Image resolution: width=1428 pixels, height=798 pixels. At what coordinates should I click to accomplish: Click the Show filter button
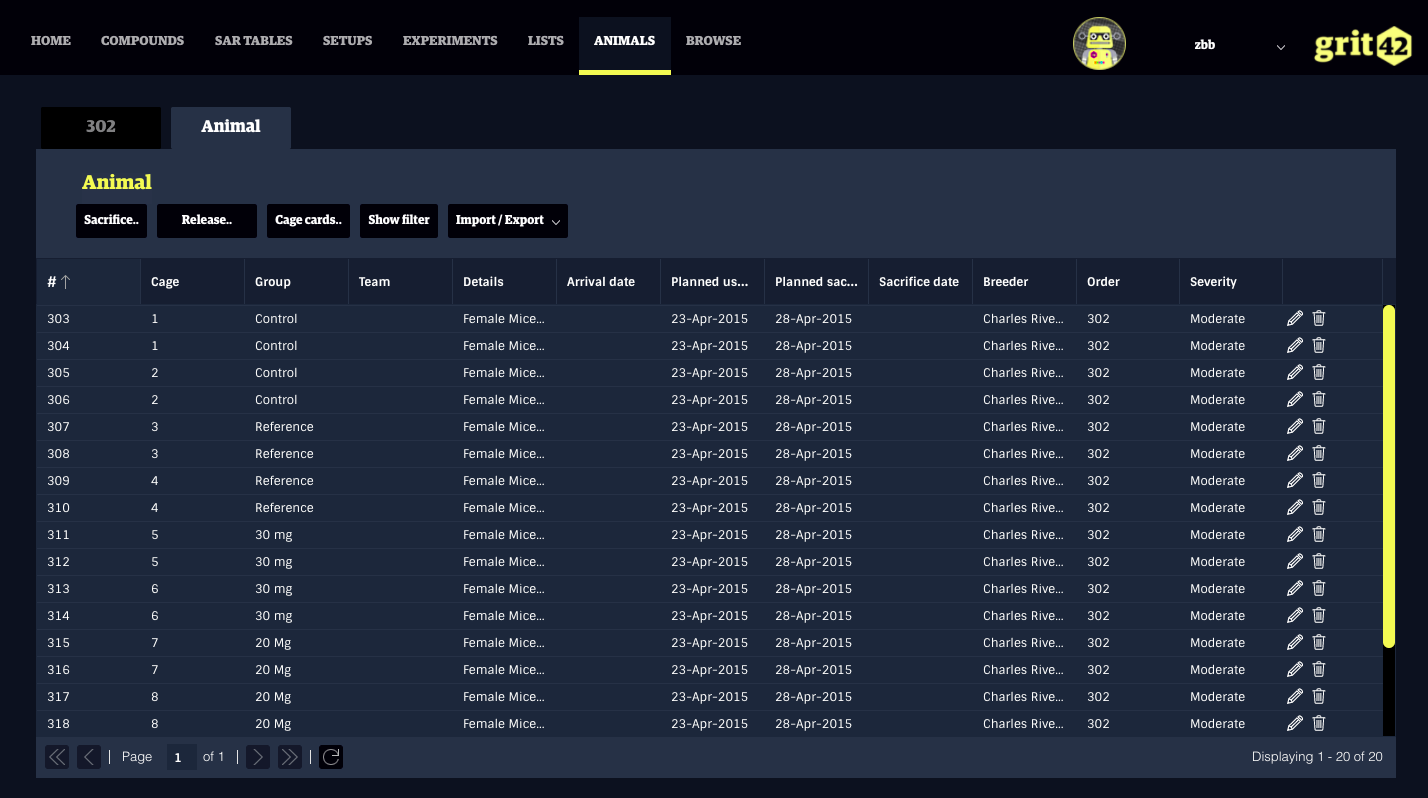coord(399,220)
